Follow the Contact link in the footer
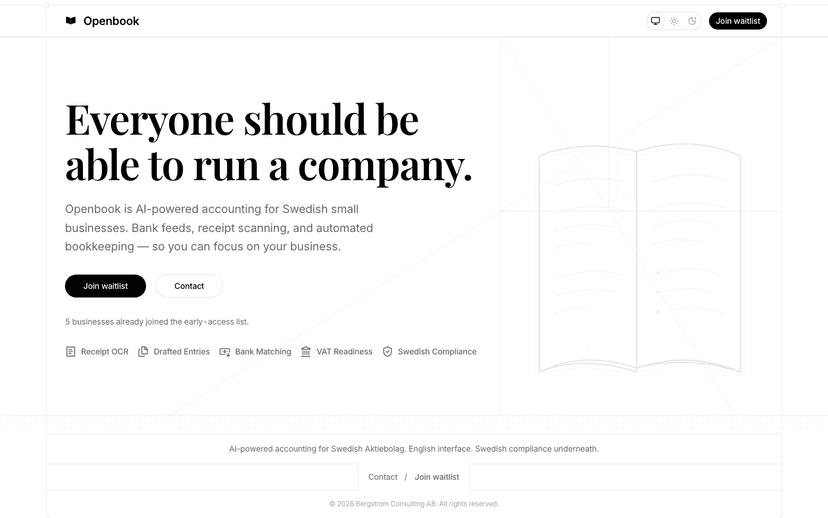The image size is (828, 518). pyautogui.click(x=383, y=477)
